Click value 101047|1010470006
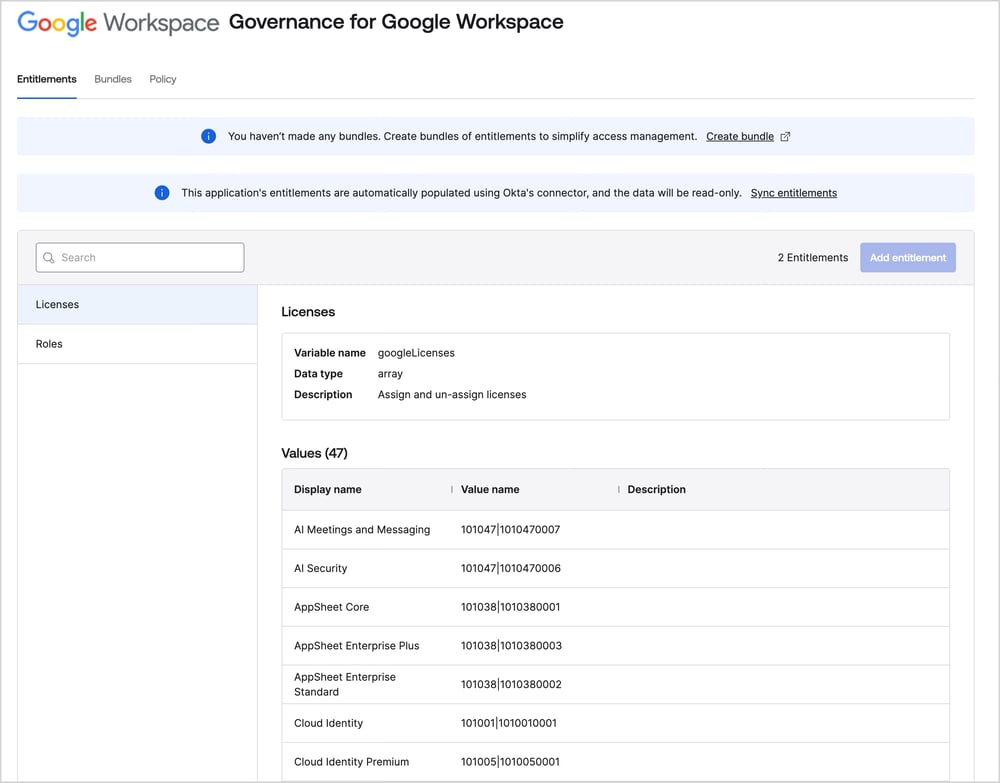 pyautogui.click(x=511, y=568)
